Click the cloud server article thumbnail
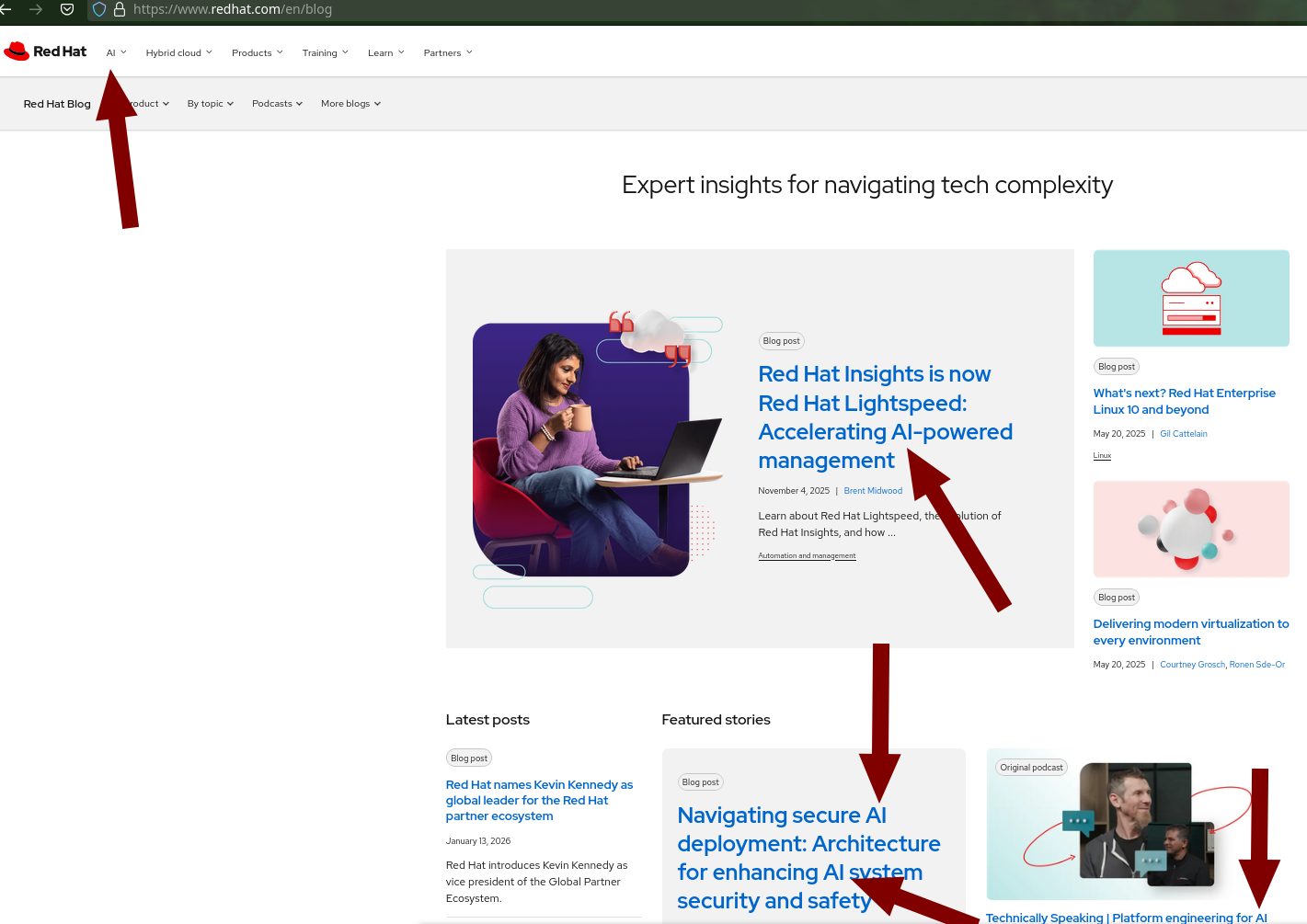Screen dimensions: 1307x924 point(1190,298)
